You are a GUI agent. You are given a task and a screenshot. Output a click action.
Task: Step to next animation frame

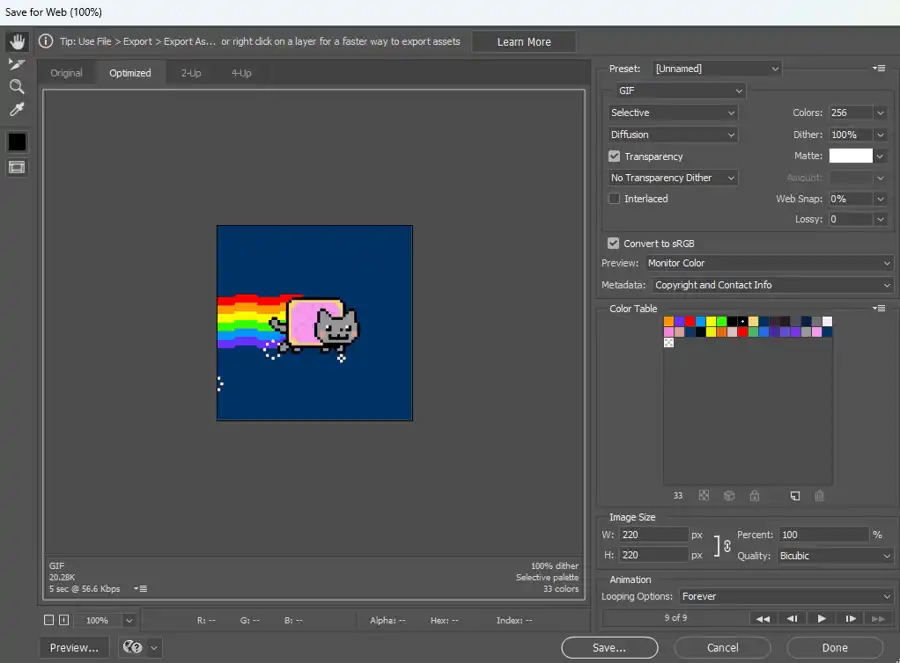[x=851, y=618]
